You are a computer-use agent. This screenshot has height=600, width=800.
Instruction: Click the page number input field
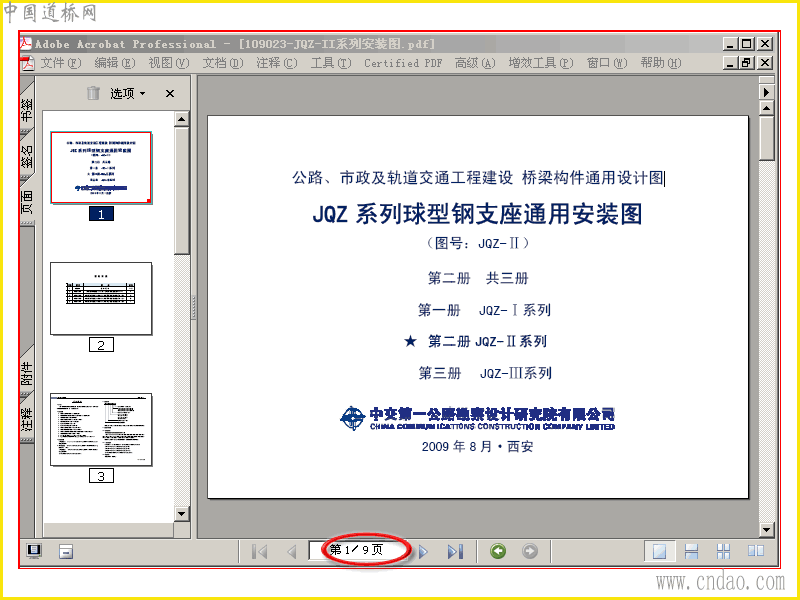[360, 551]
